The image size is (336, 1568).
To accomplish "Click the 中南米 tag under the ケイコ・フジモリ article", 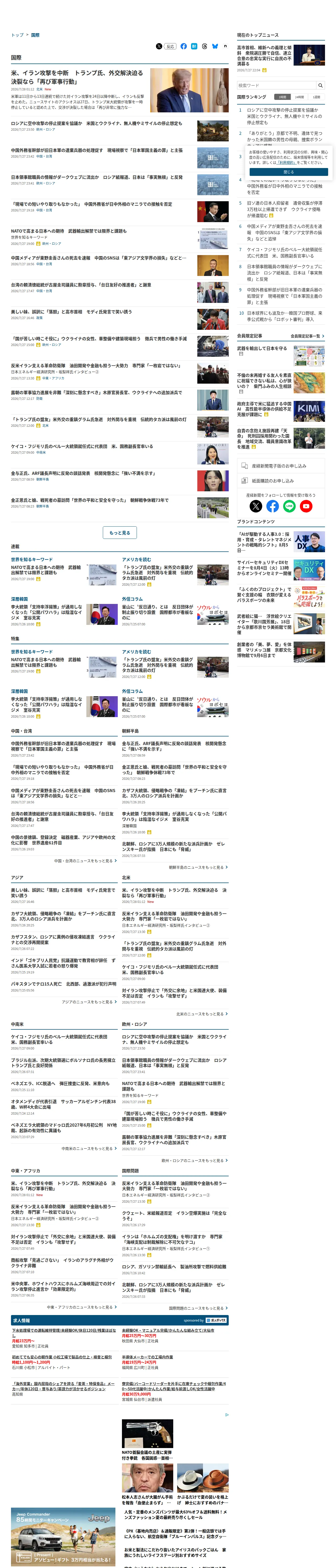I will [x=41, y=452].
